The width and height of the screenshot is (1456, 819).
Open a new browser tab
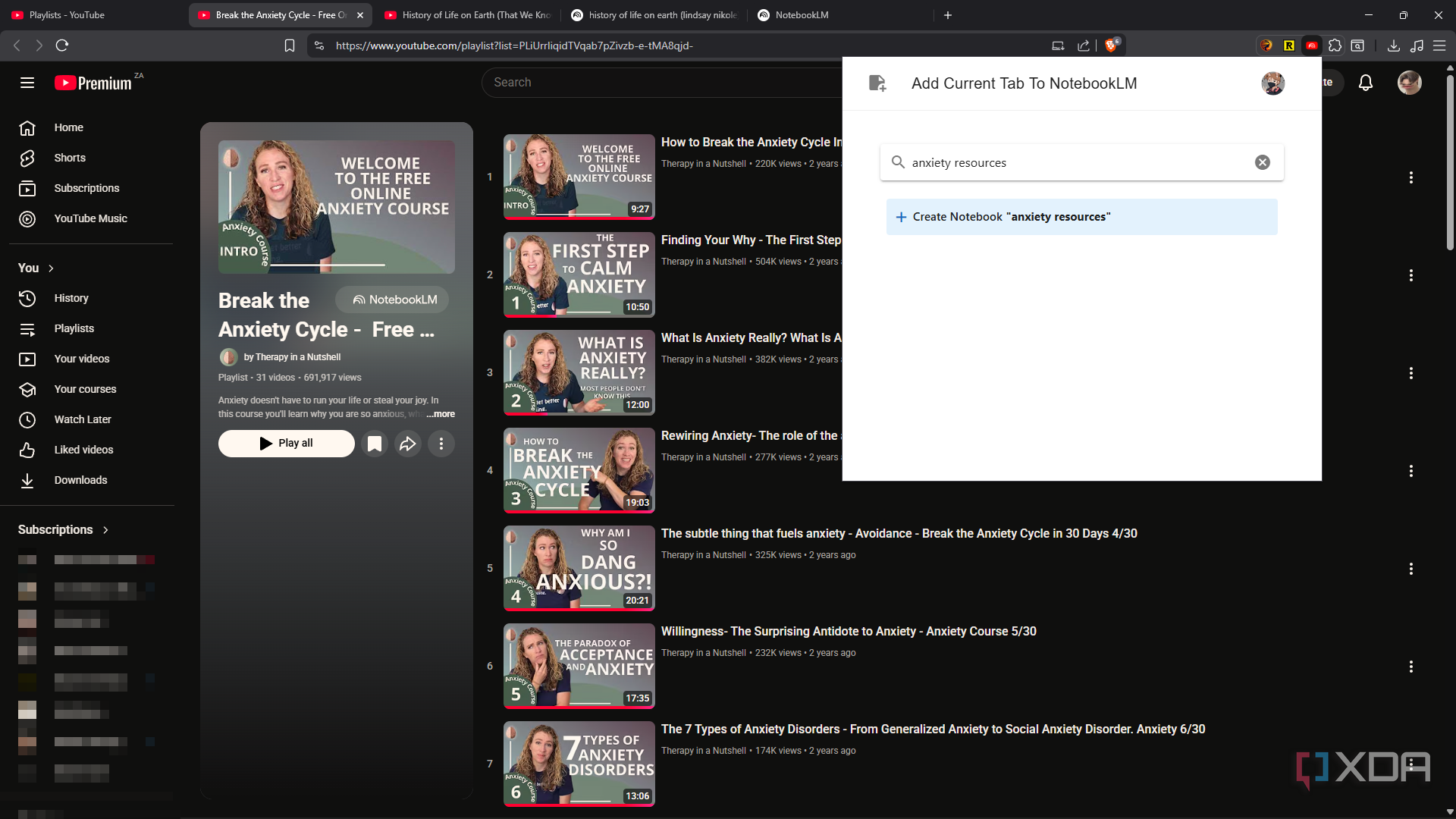click(948, 15)
